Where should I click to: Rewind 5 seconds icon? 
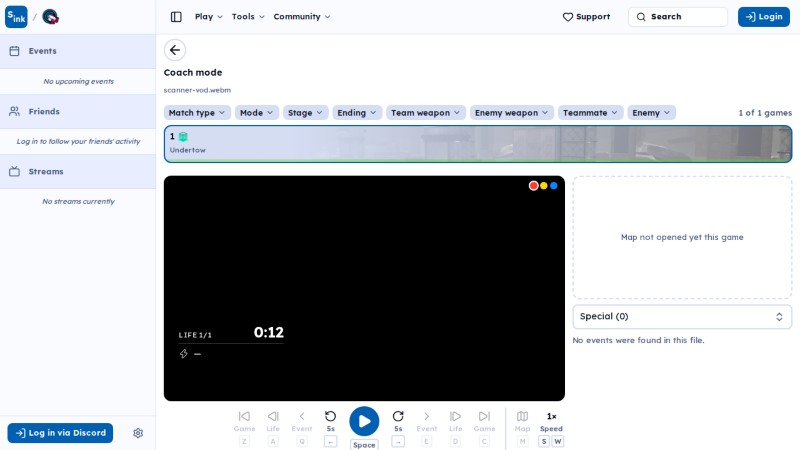[x=331, y=416]
